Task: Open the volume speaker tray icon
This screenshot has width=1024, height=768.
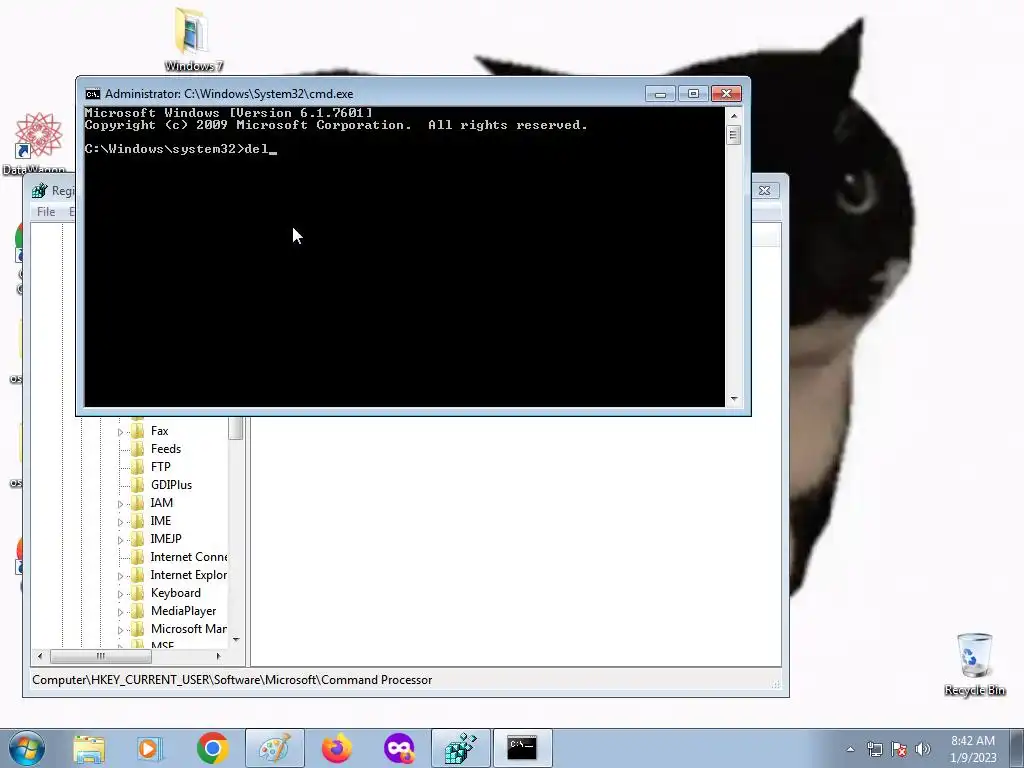Action: [x=923, y=749]
